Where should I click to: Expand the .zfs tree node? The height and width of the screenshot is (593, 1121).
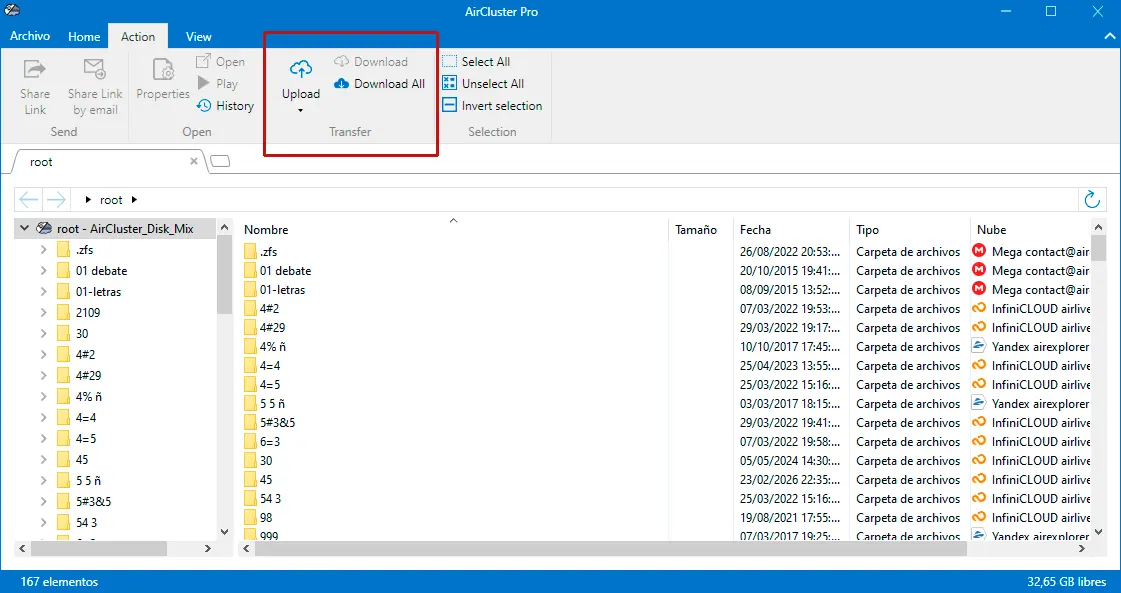pos(44,250)
